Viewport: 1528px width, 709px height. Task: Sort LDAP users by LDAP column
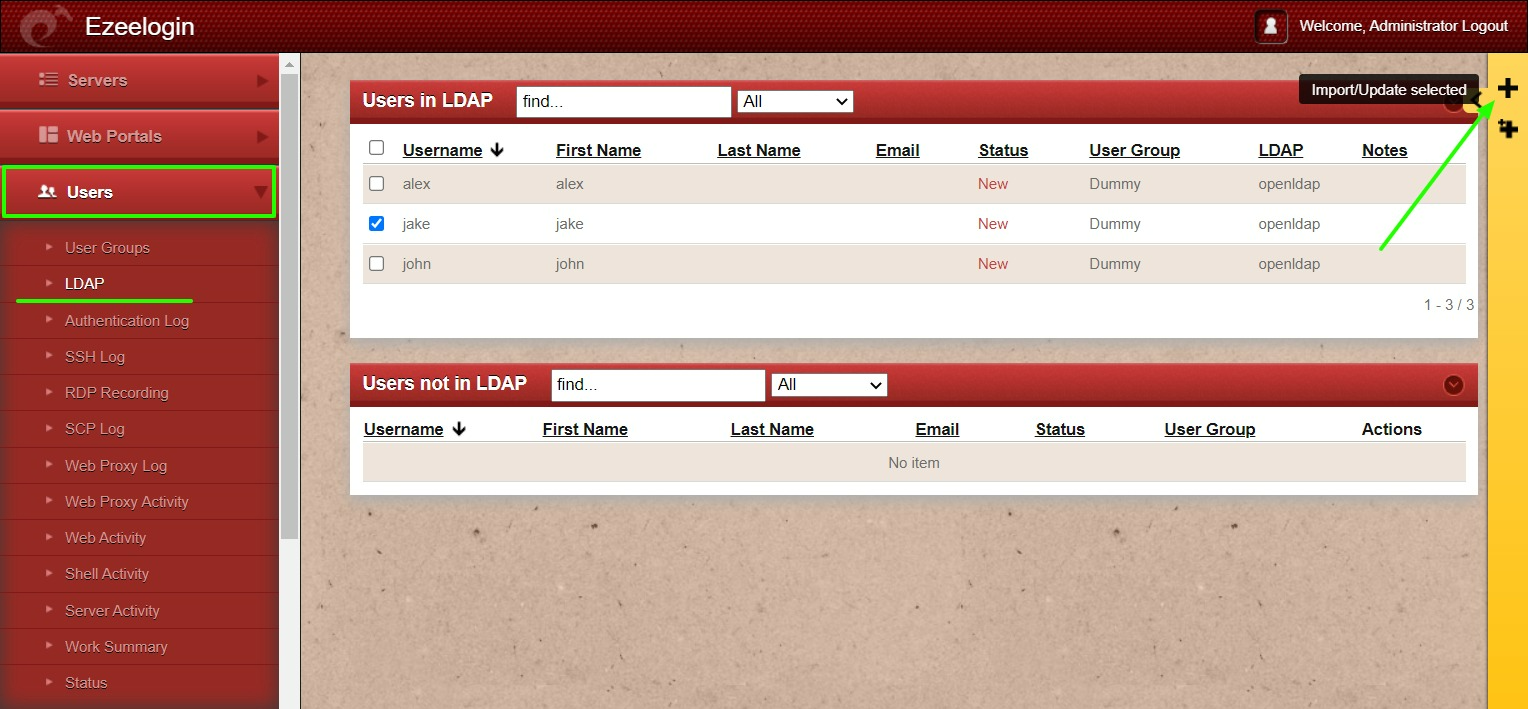(1280, 150)
